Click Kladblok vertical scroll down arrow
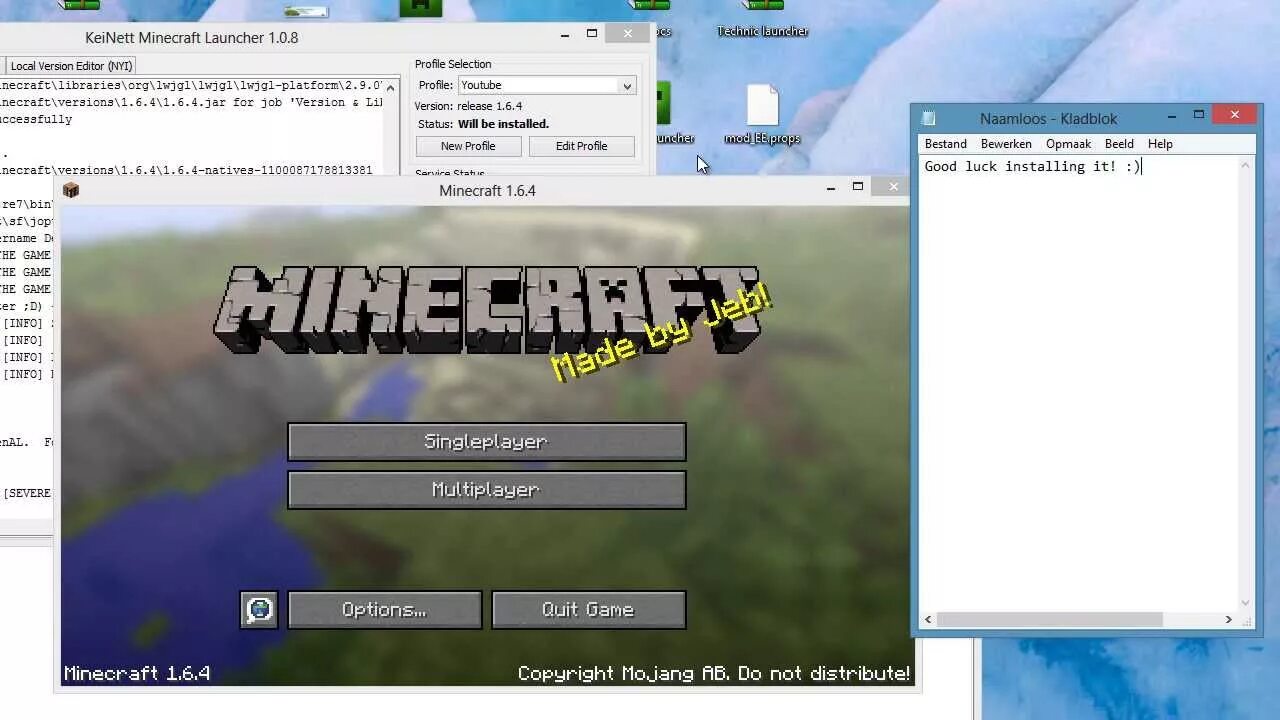 click(1245, 602)
